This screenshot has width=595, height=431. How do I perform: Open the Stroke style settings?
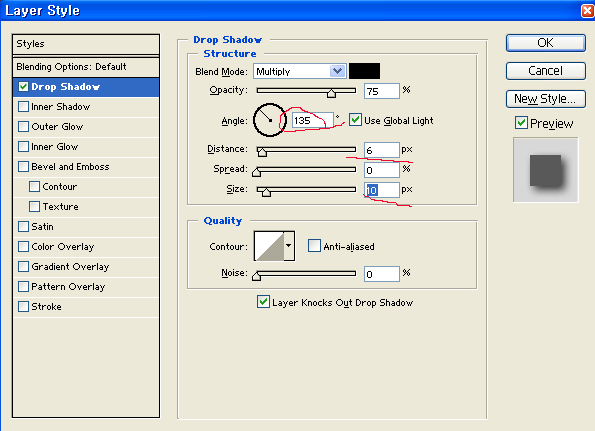pos(46,307)
